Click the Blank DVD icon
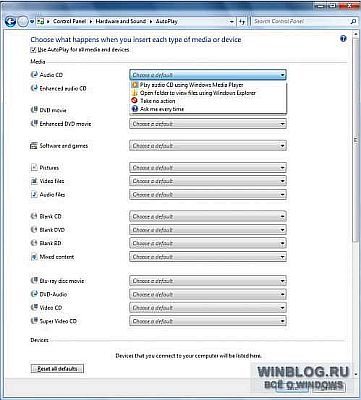Viewport: 361px width, 400px height. point(34,230)
